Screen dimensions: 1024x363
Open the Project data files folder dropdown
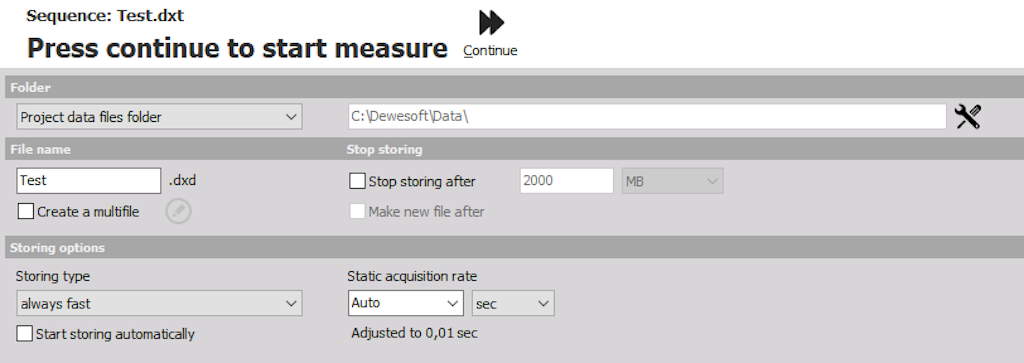click(159, 117)
